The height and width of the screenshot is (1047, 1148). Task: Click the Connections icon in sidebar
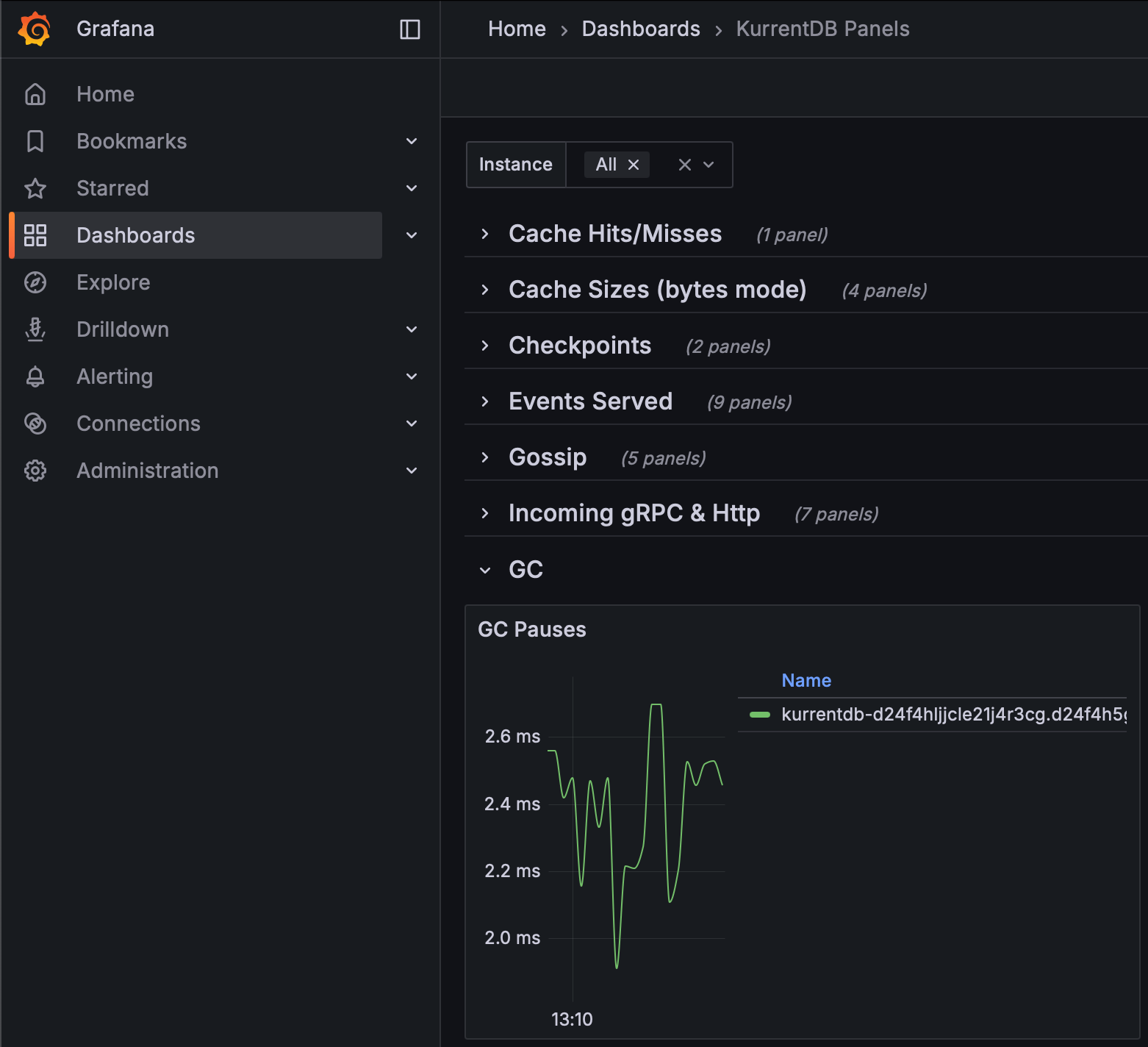click(x=35, y=424)
